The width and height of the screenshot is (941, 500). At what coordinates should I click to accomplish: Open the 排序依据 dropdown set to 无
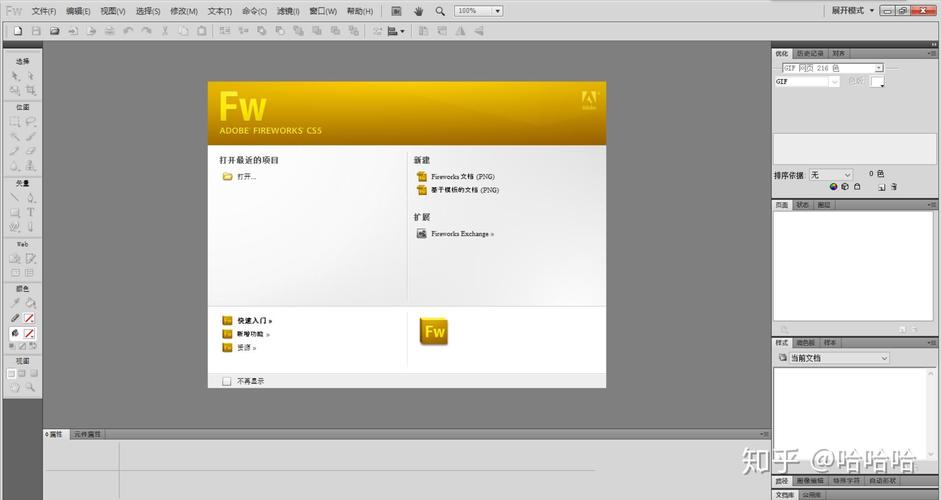[831, 175]
